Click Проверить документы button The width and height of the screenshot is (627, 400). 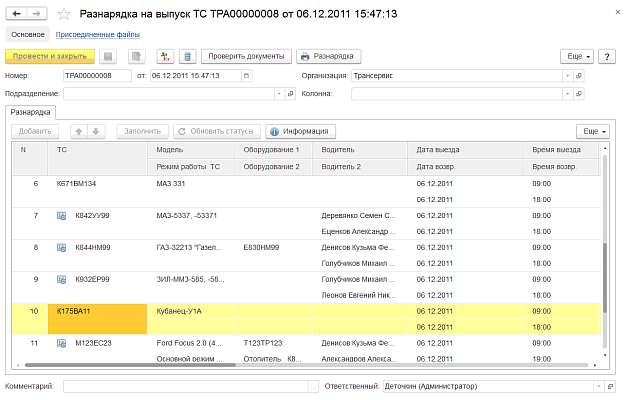246,57
